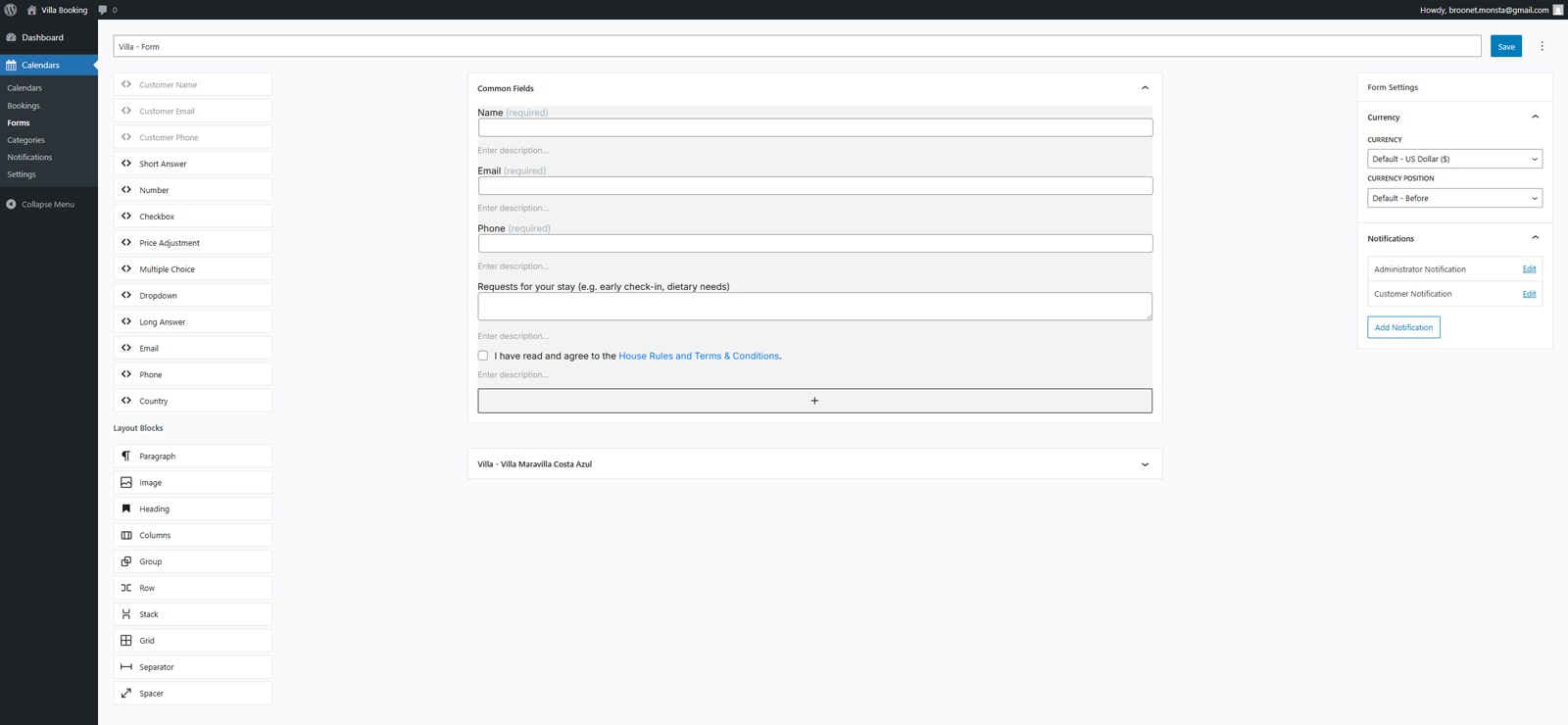
Task: Insert the Image layout block
Action: [x=192, y=483]
